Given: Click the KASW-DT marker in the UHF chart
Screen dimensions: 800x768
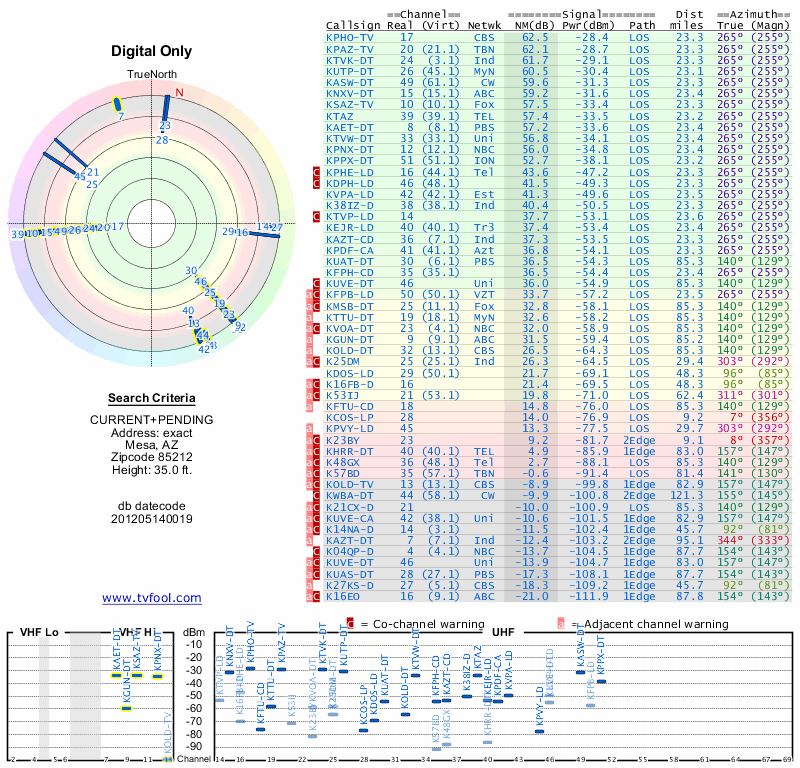Looking at the screenshot, I should pyautogui.click(x=581, y=672).
